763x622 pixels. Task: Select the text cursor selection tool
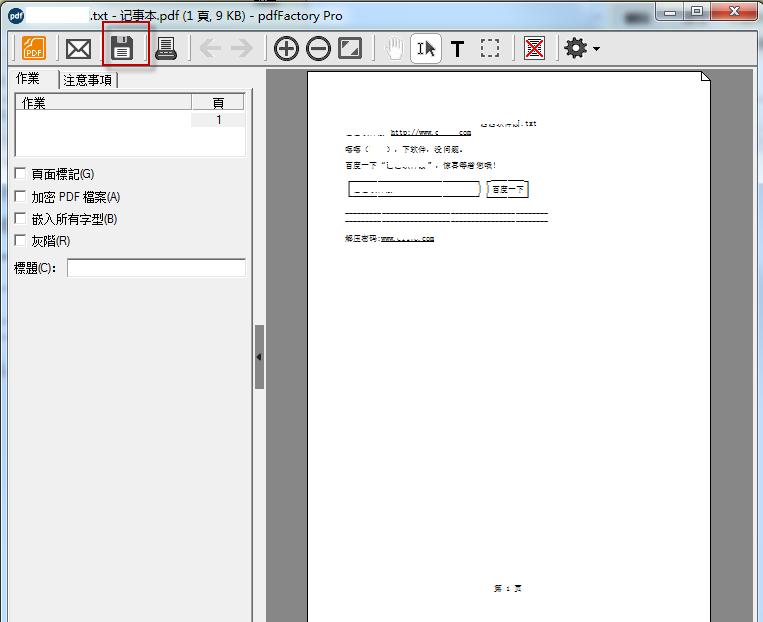[426, 48]
